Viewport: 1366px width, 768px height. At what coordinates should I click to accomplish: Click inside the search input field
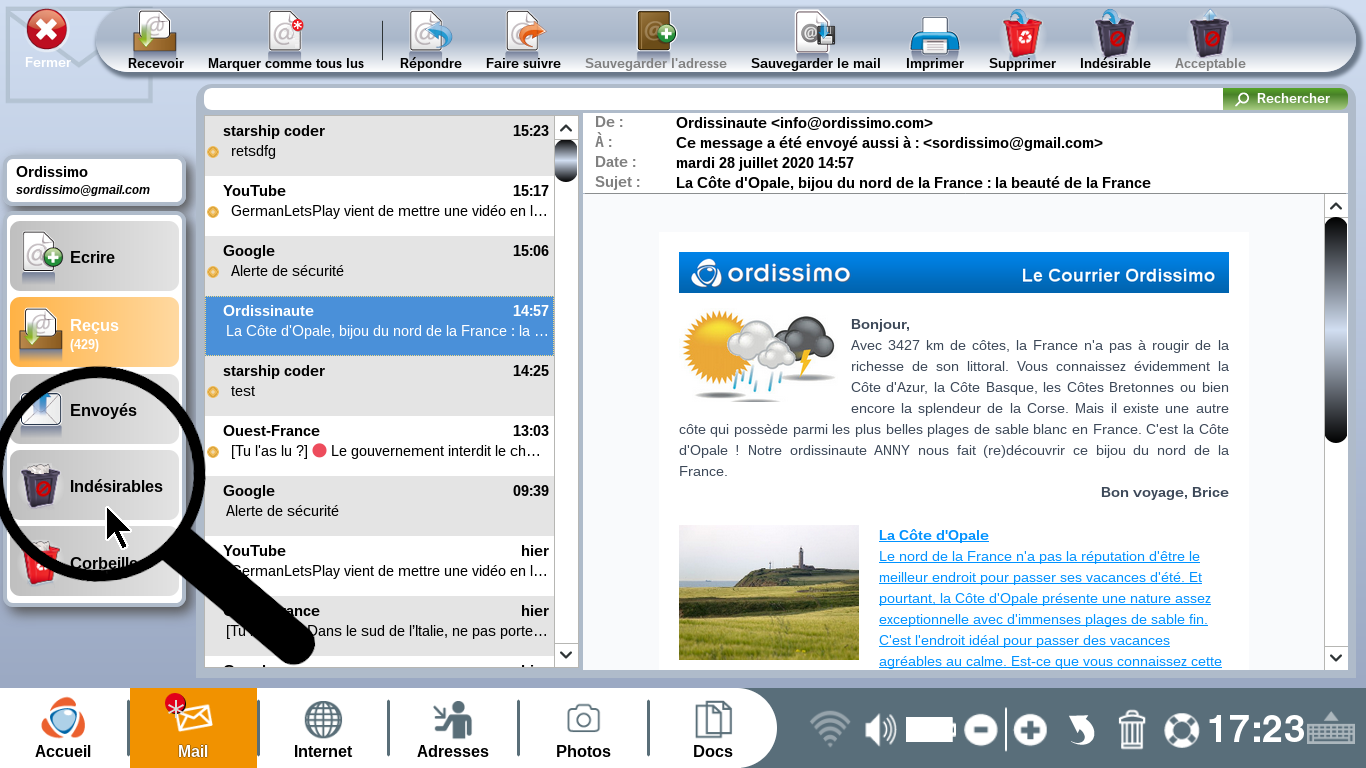pos(713,99)
